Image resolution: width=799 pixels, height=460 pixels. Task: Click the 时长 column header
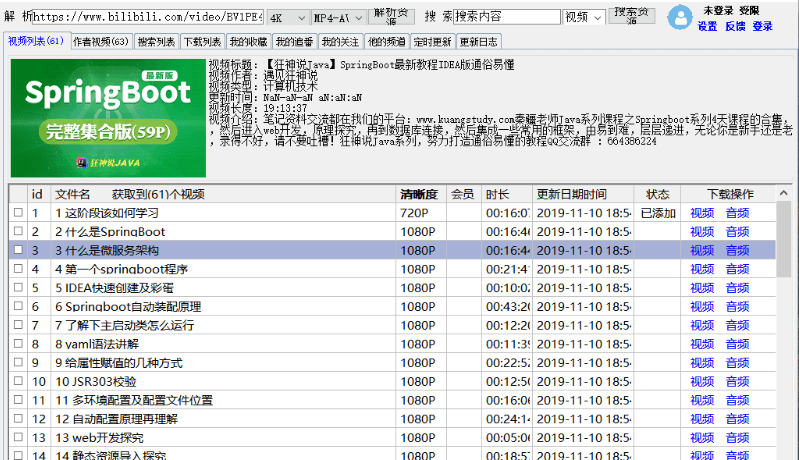pyautogui.click(x=507, y=194)
